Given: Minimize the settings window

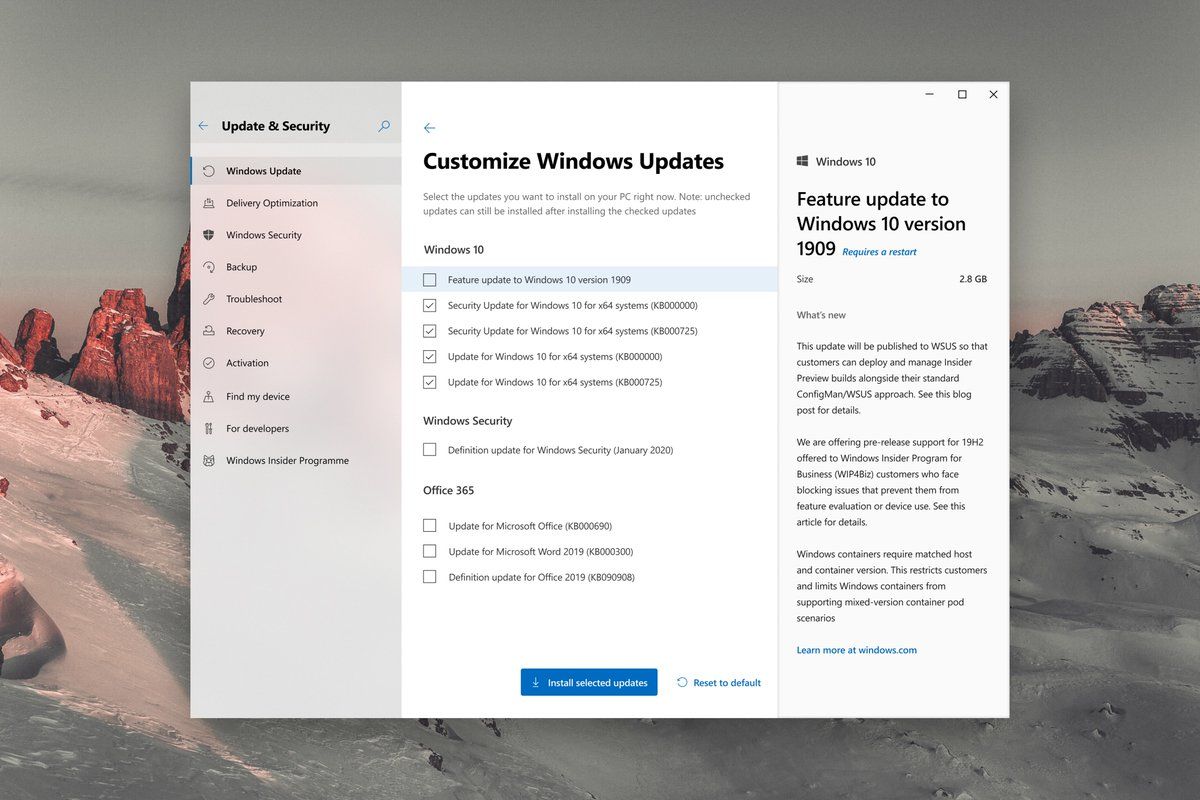Looking at the screenshot, I should [x=931, y=94].
